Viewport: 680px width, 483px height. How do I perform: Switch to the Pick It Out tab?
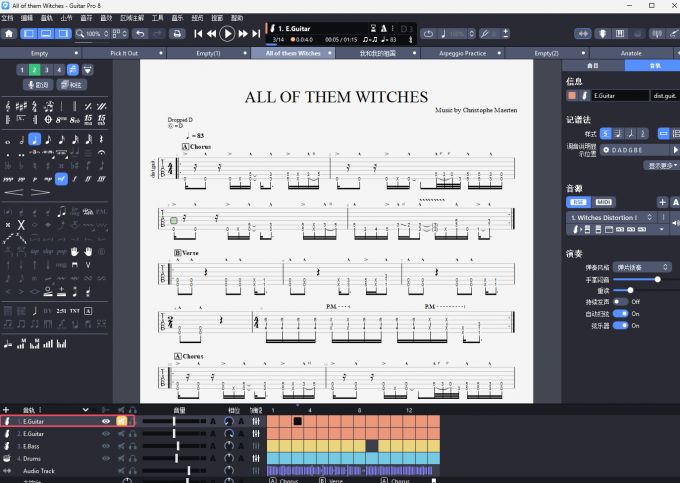tap(124, 53)
